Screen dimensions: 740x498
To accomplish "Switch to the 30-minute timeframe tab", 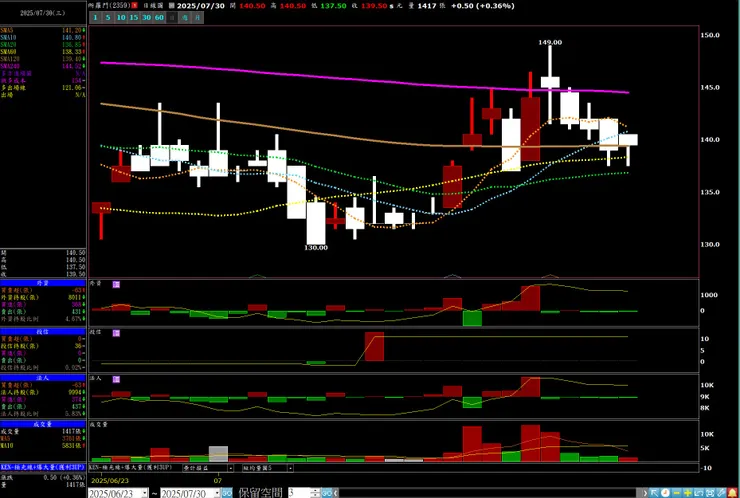I will [146, 17].
